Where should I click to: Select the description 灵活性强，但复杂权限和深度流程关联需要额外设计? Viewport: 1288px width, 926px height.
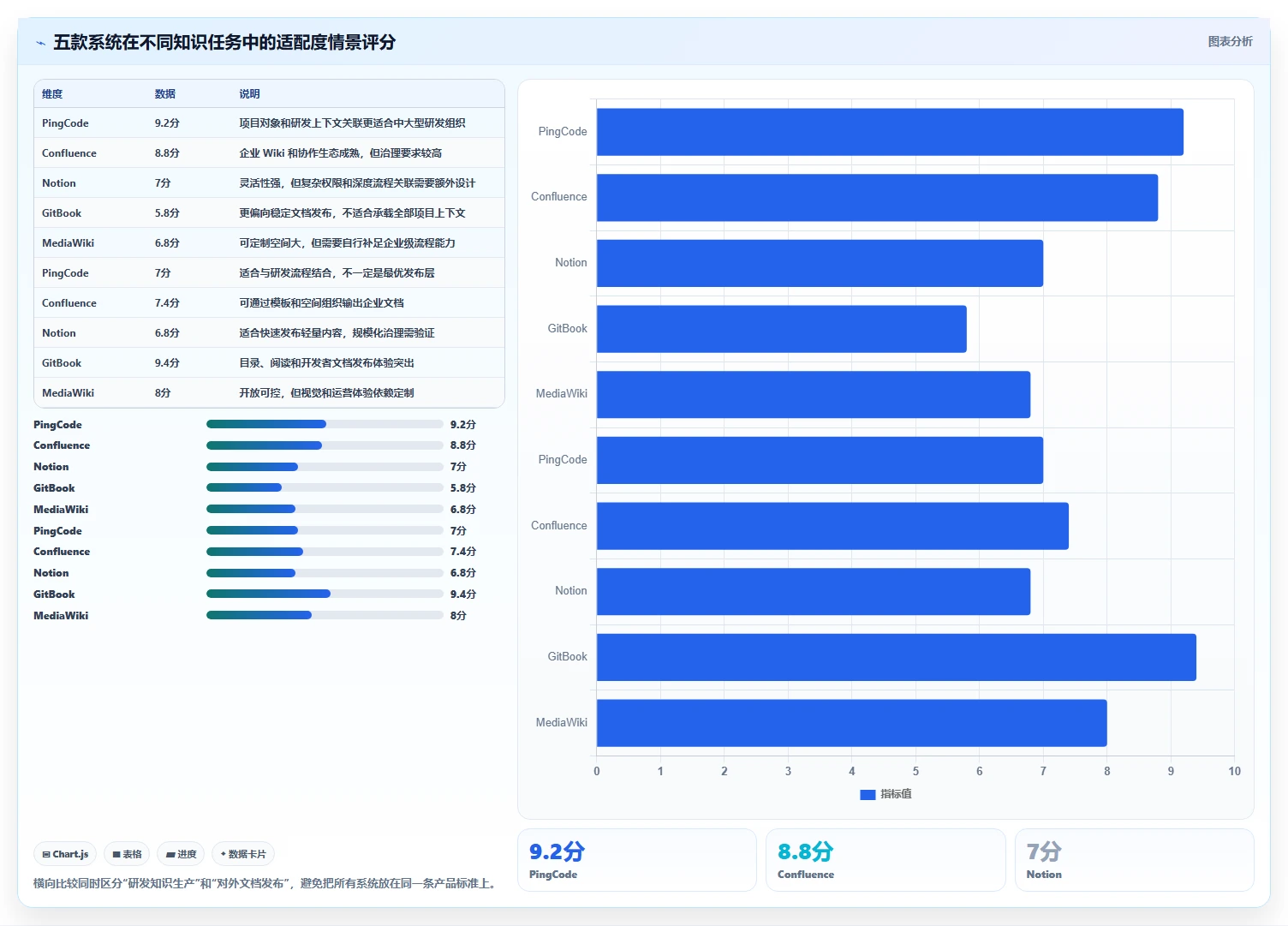click(357, 183)
